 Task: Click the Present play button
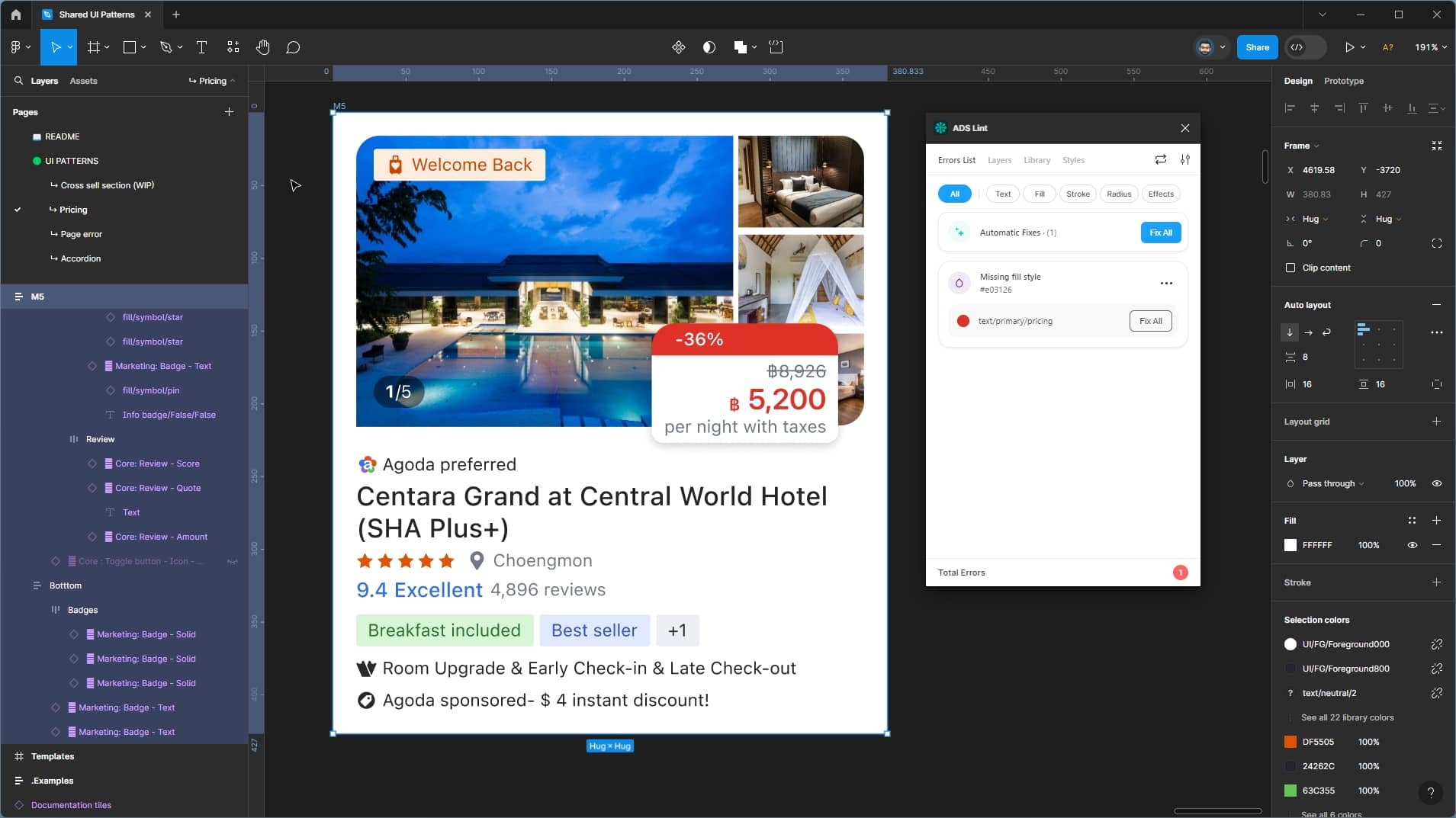(x=1349, y=47)
